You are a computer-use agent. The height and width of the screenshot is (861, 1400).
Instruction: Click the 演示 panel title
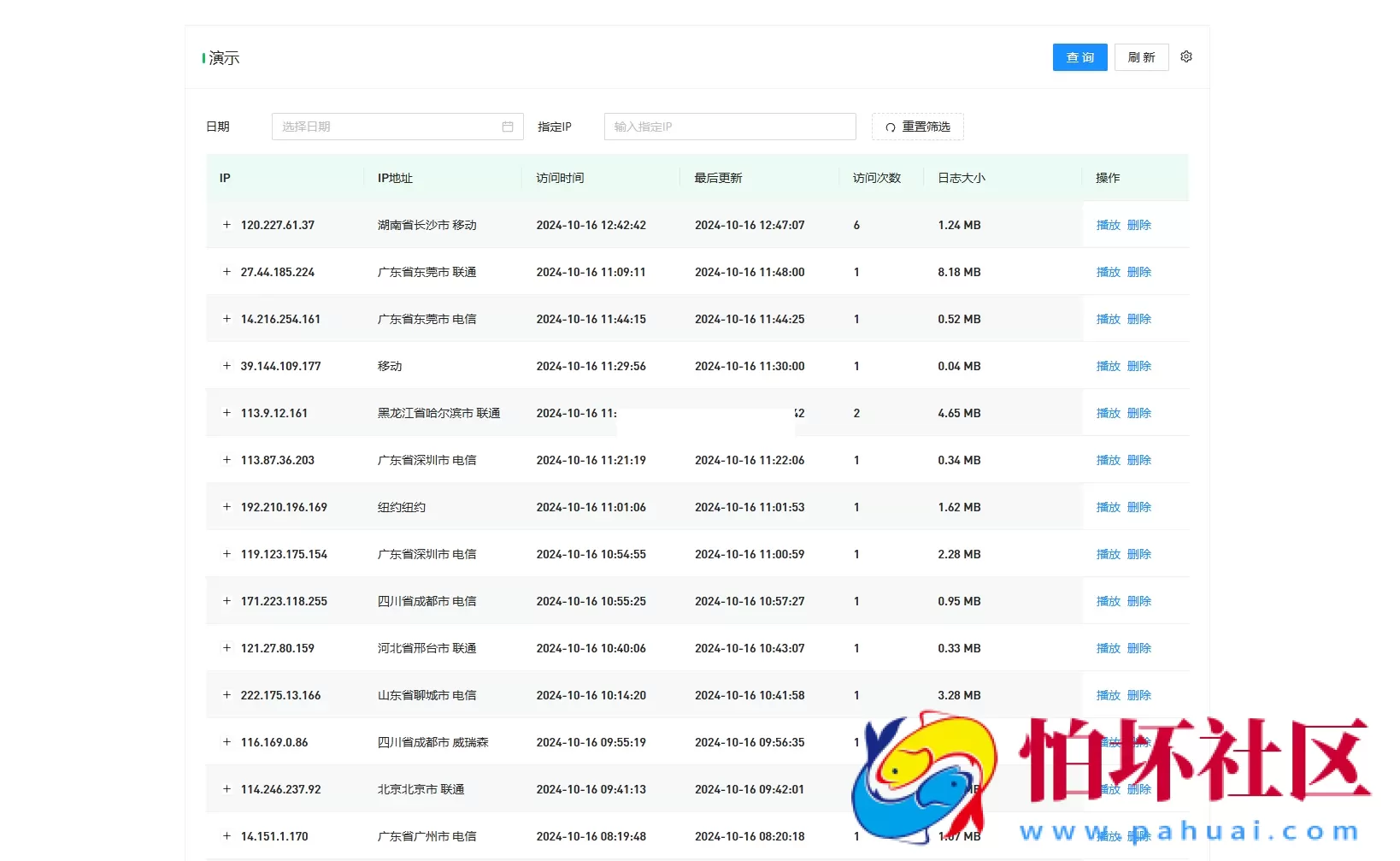[x=225, y=57]
